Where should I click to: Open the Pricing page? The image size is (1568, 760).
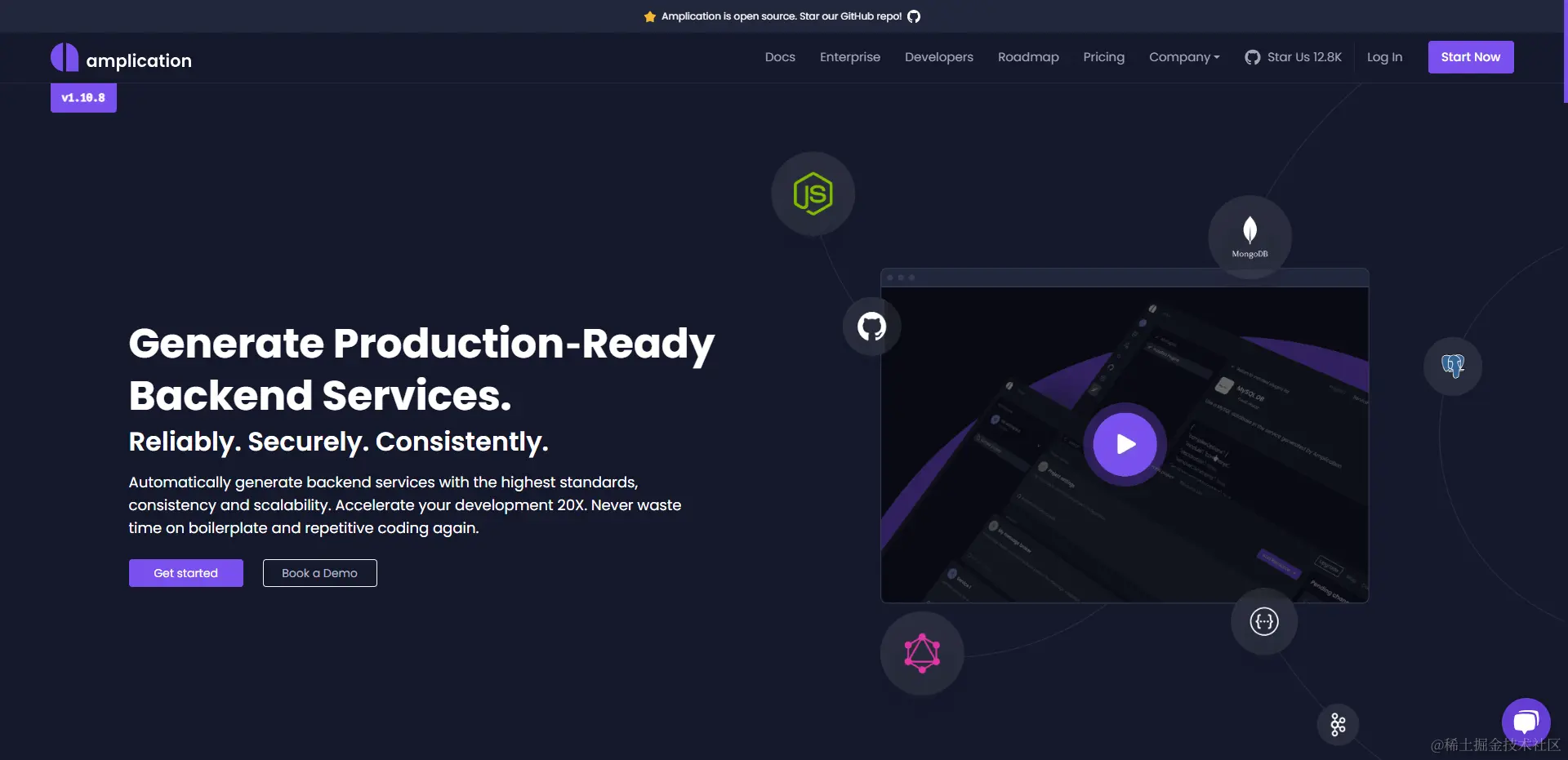click(x=1104, y=57)
